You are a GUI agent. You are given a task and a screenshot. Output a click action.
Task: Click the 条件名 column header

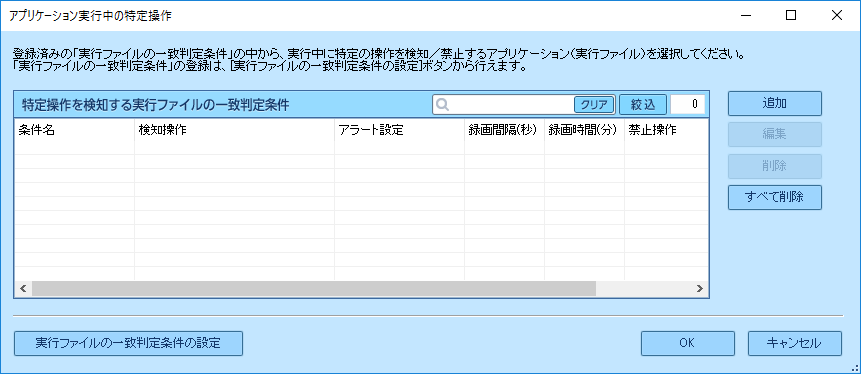tap(74, 130)
